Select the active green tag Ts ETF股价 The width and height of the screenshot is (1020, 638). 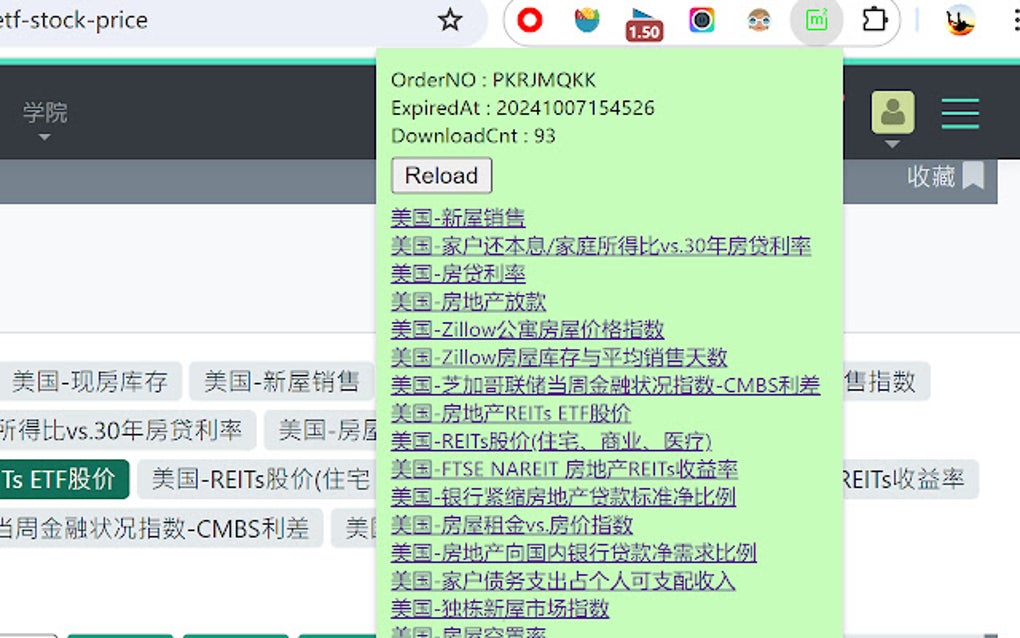pyautogui.click(x=63, y=479)
